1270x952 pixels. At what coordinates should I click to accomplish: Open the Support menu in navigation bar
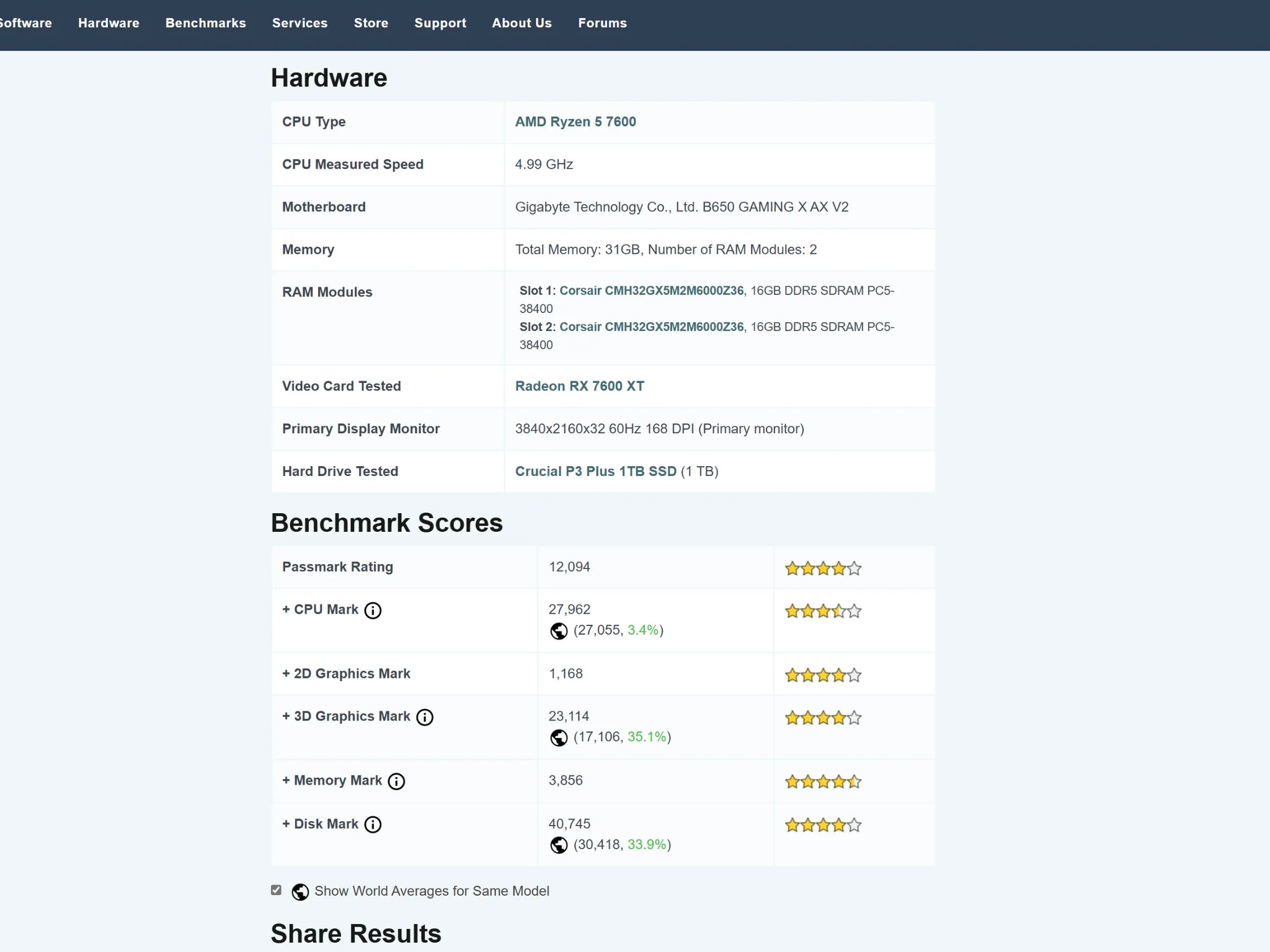(440, 23)
